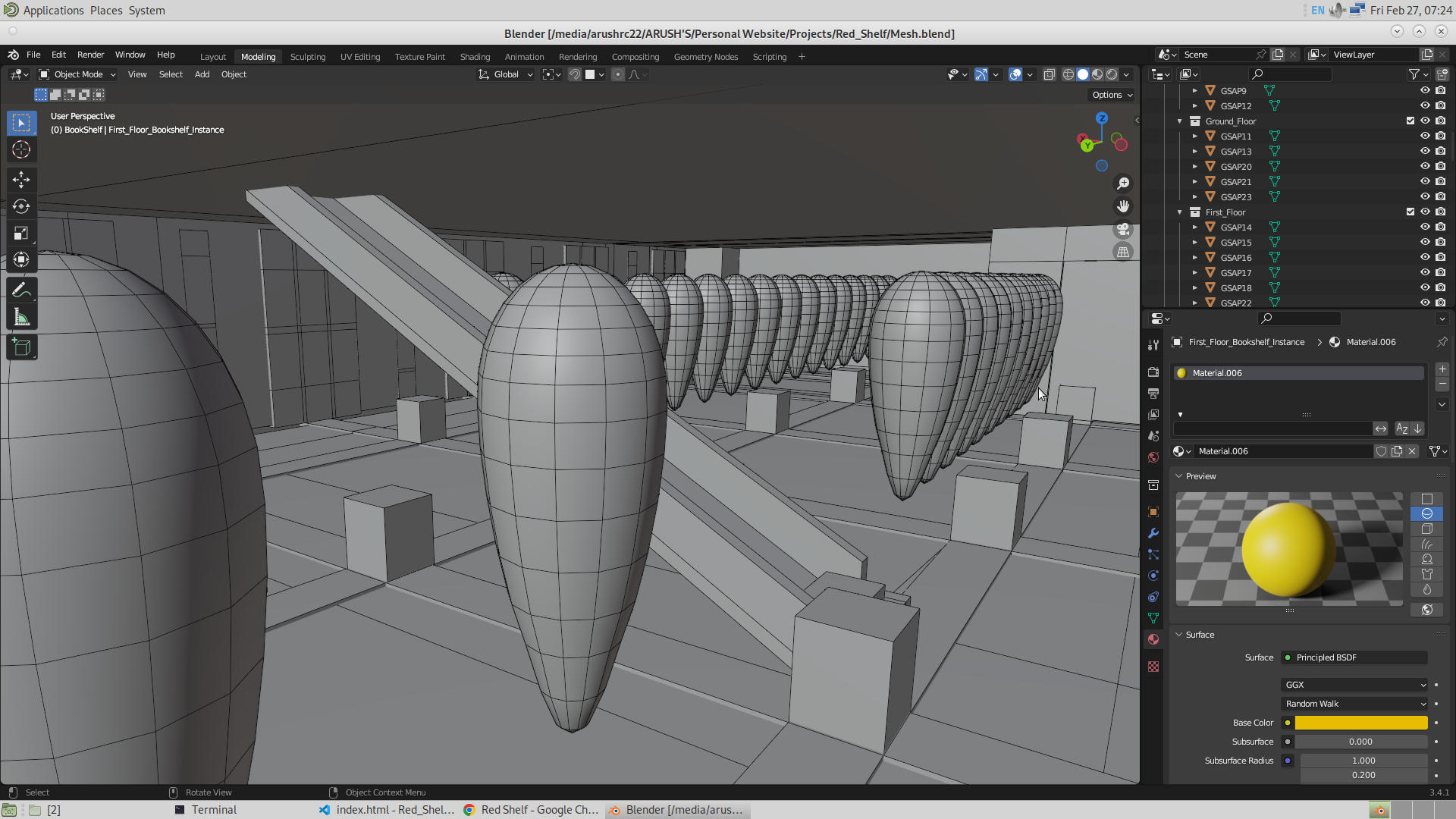
Task: Toggle the First_Floor collection checkbox
Action: (x=1409, y=212)
